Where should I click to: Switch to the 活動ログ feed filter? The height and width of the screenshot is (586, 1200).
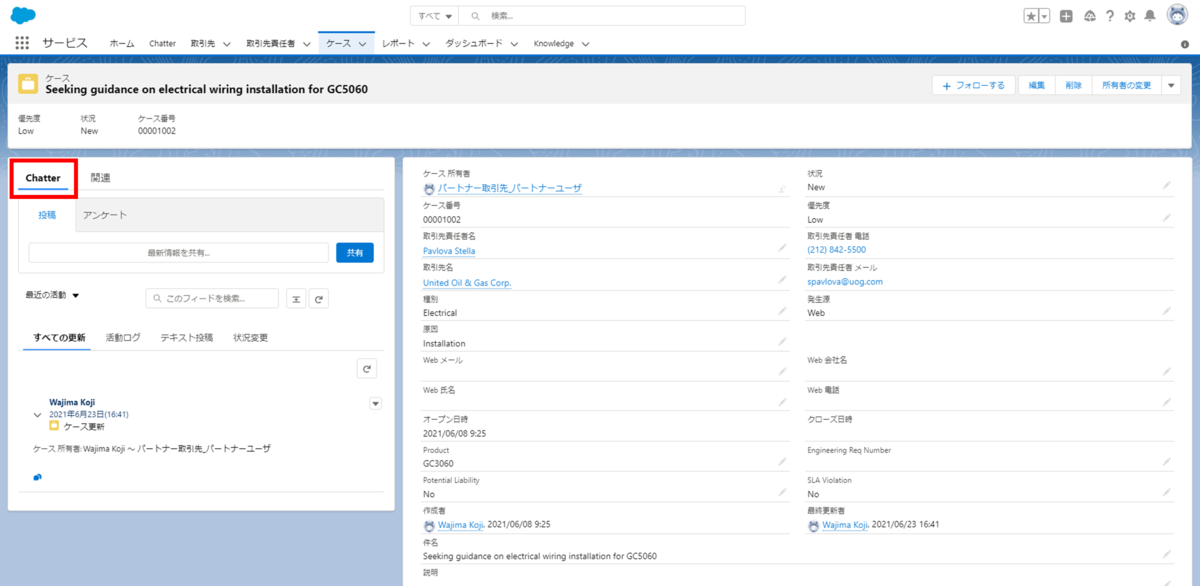(123, 338)
